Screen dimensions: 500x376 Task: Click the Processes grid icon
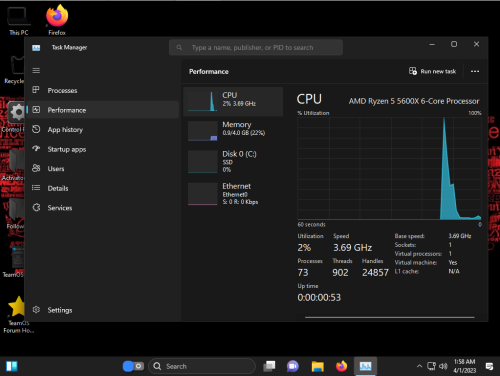click(36, 90)
